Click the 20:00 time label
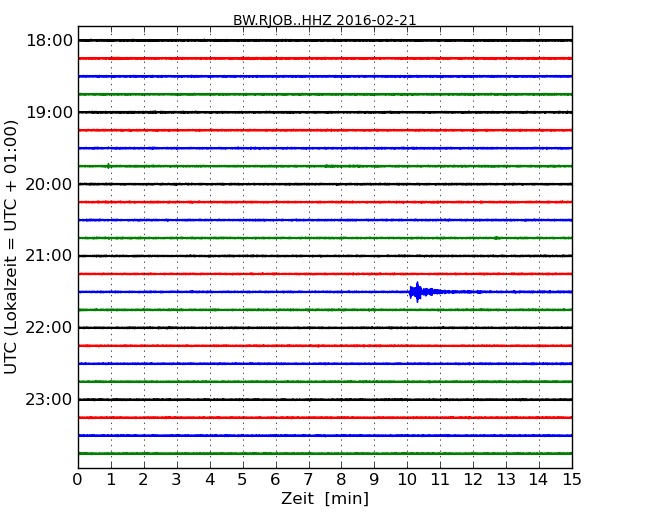 49,184
